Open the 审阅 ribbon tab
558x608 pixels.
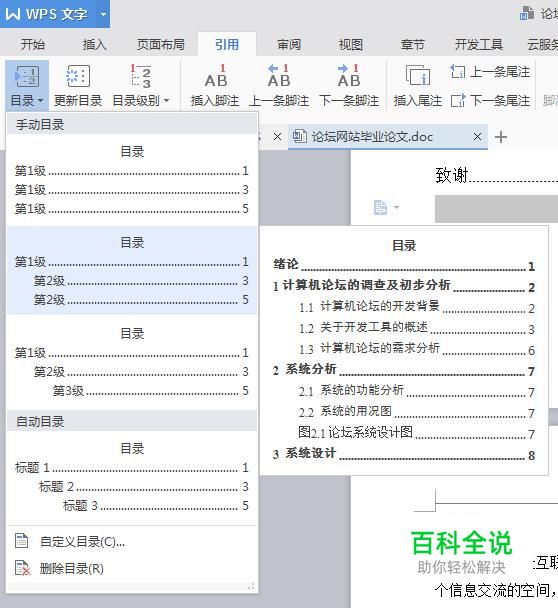coord(289,45)
